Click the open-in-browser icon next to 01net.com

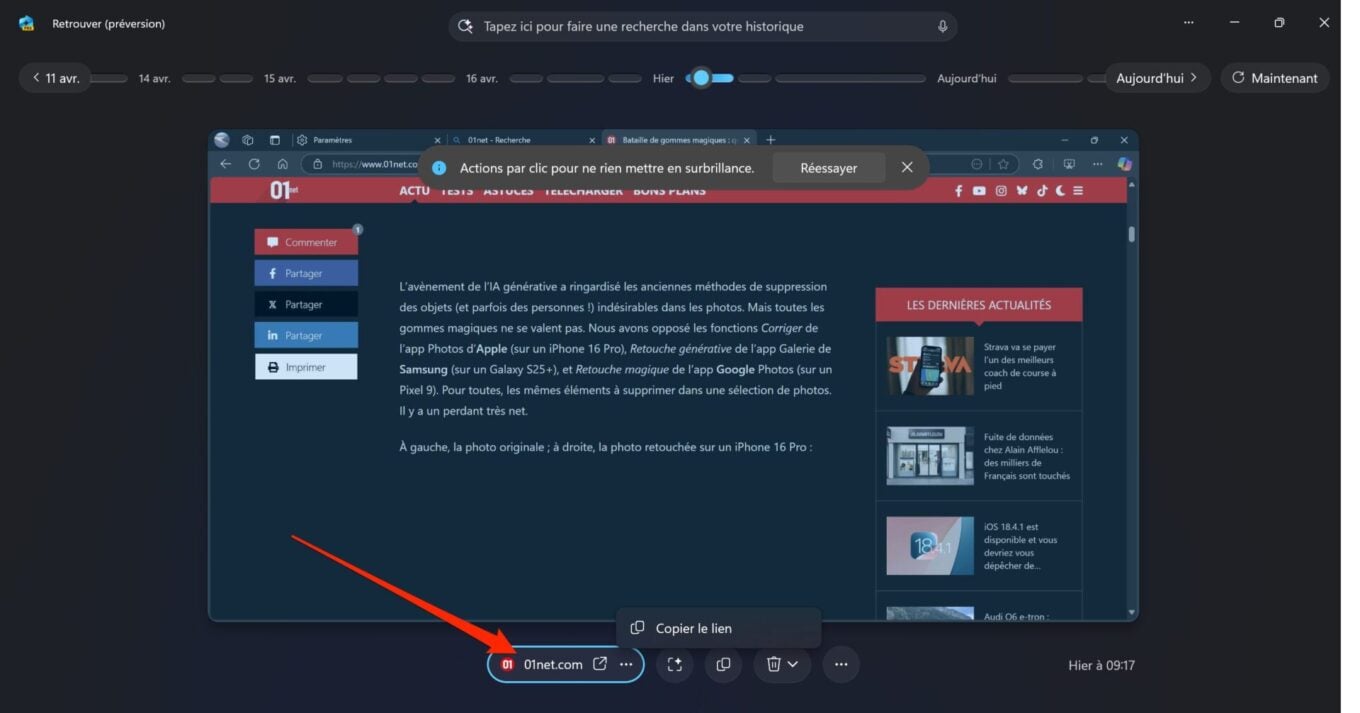600,664
